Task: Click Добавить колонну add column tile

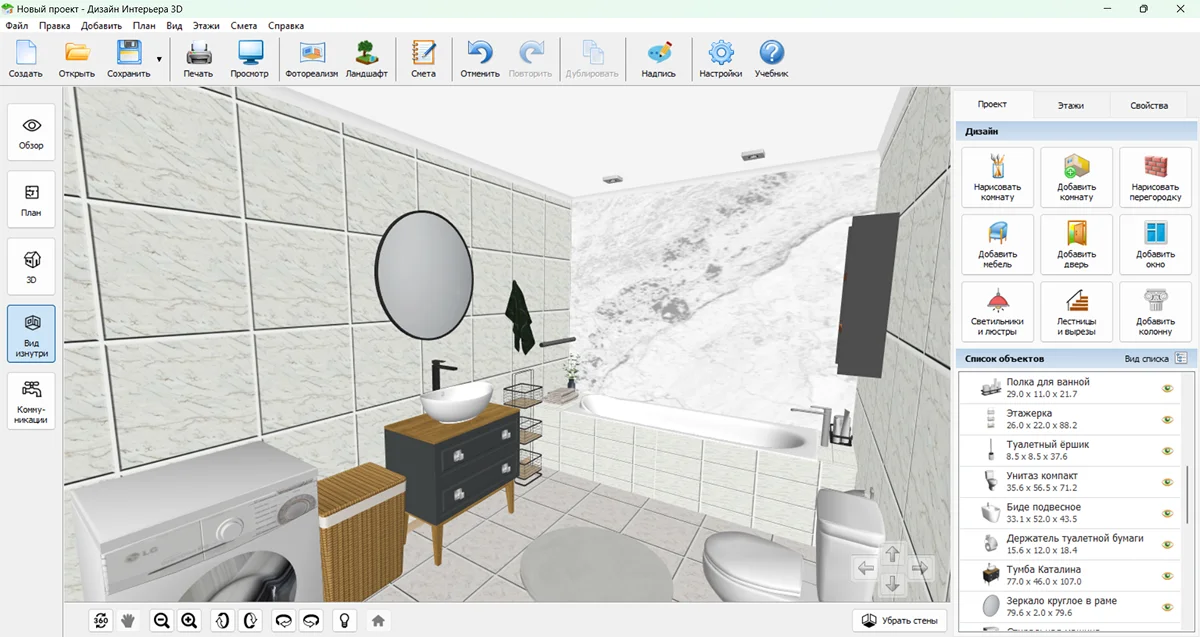Action: 1156,311
